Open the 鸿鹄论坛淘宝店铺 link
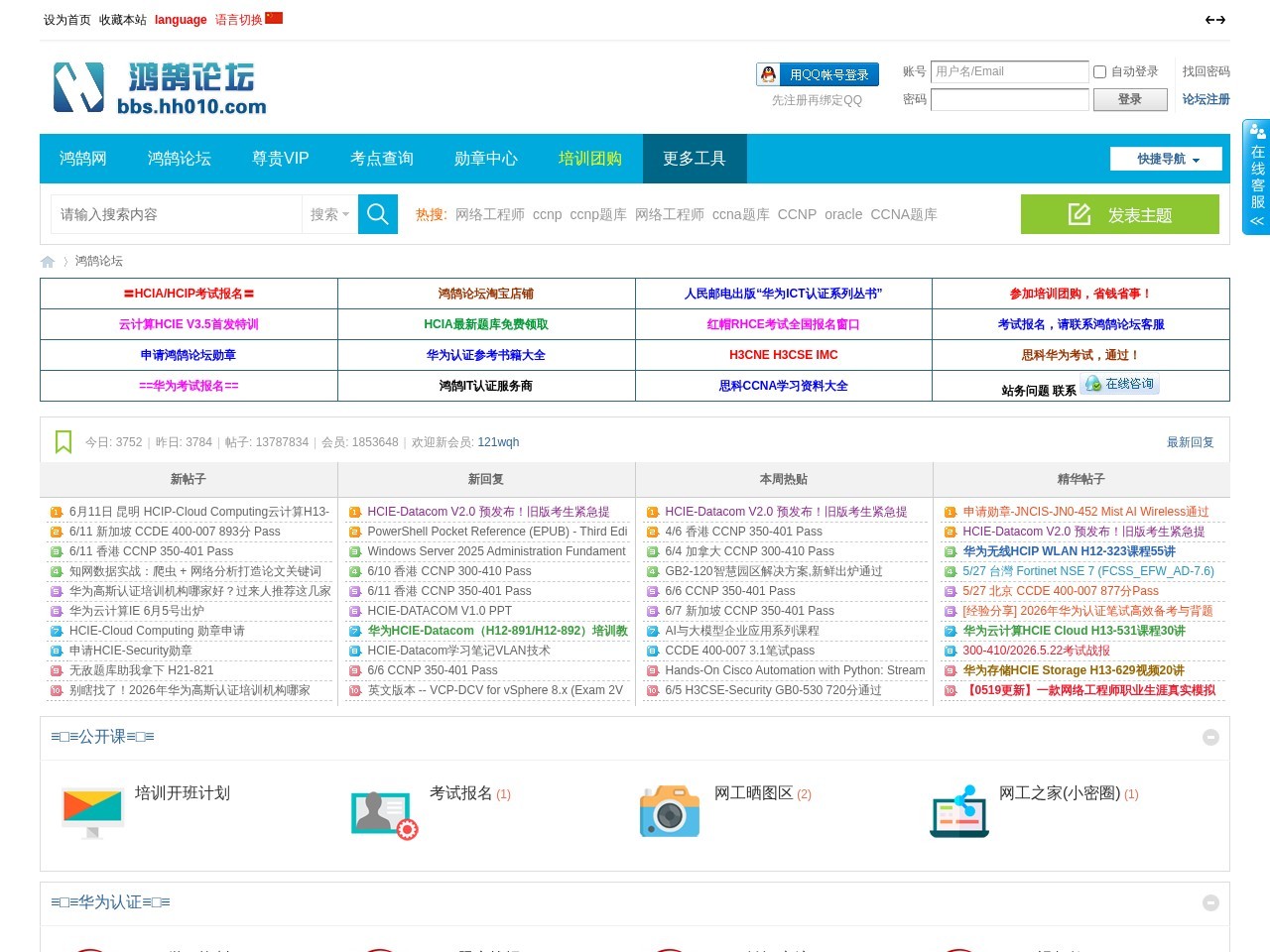This screenshot has width=1270, height=952. [x=486, y=294]
